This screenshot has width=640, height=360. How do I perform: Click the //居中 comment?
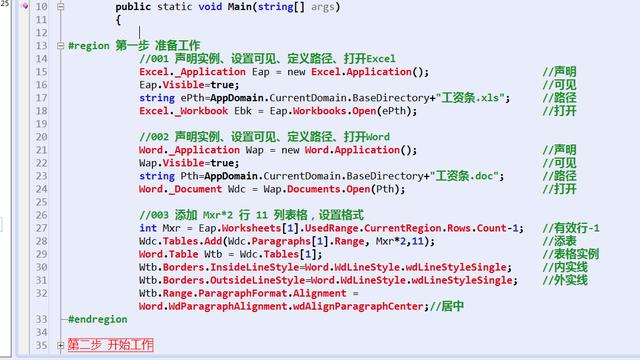pos(447,307)
